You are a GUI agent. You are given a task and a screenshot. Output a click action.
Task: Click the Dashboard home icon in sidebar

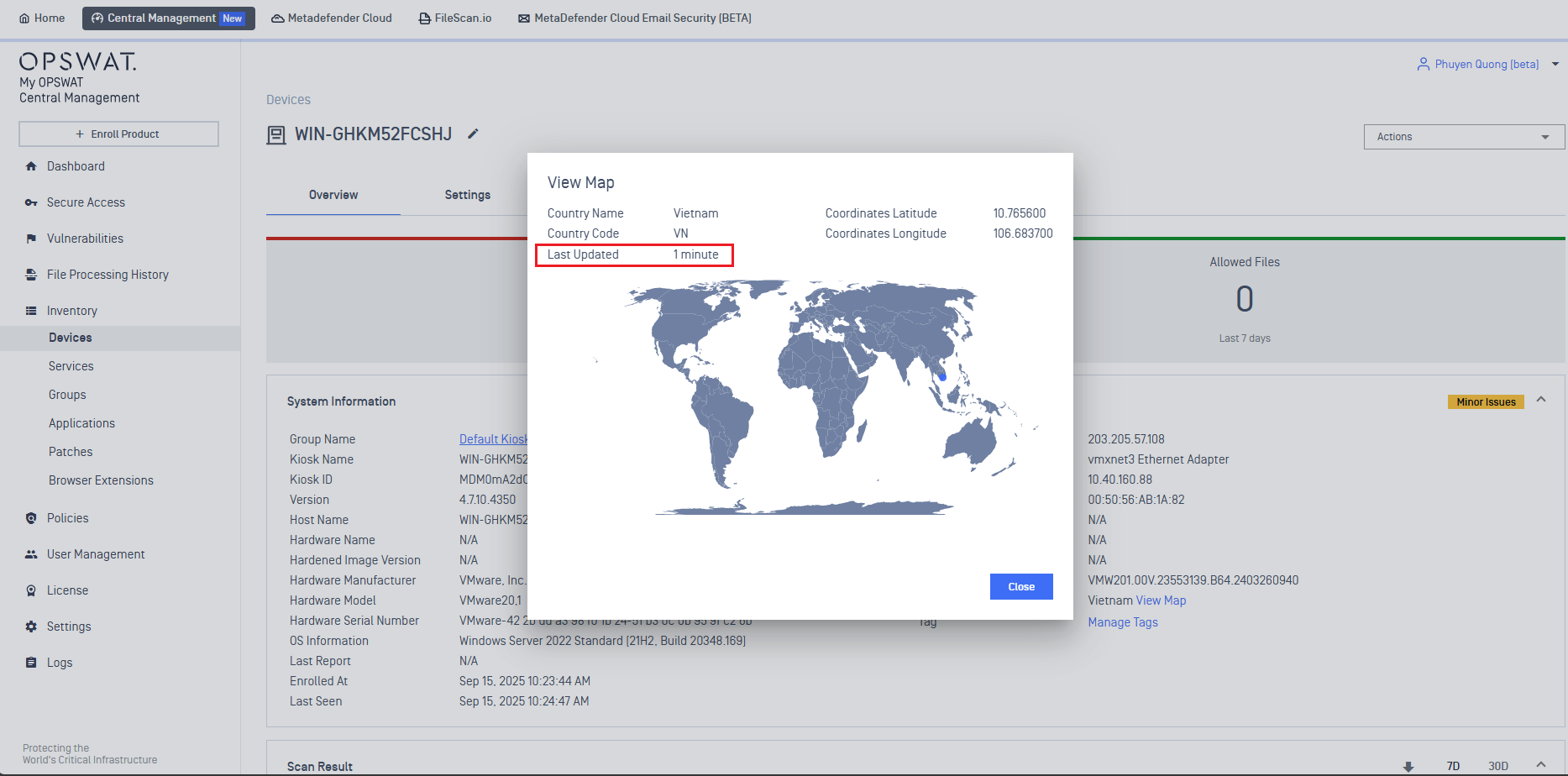pyautogui.click(x=31, y=166)
